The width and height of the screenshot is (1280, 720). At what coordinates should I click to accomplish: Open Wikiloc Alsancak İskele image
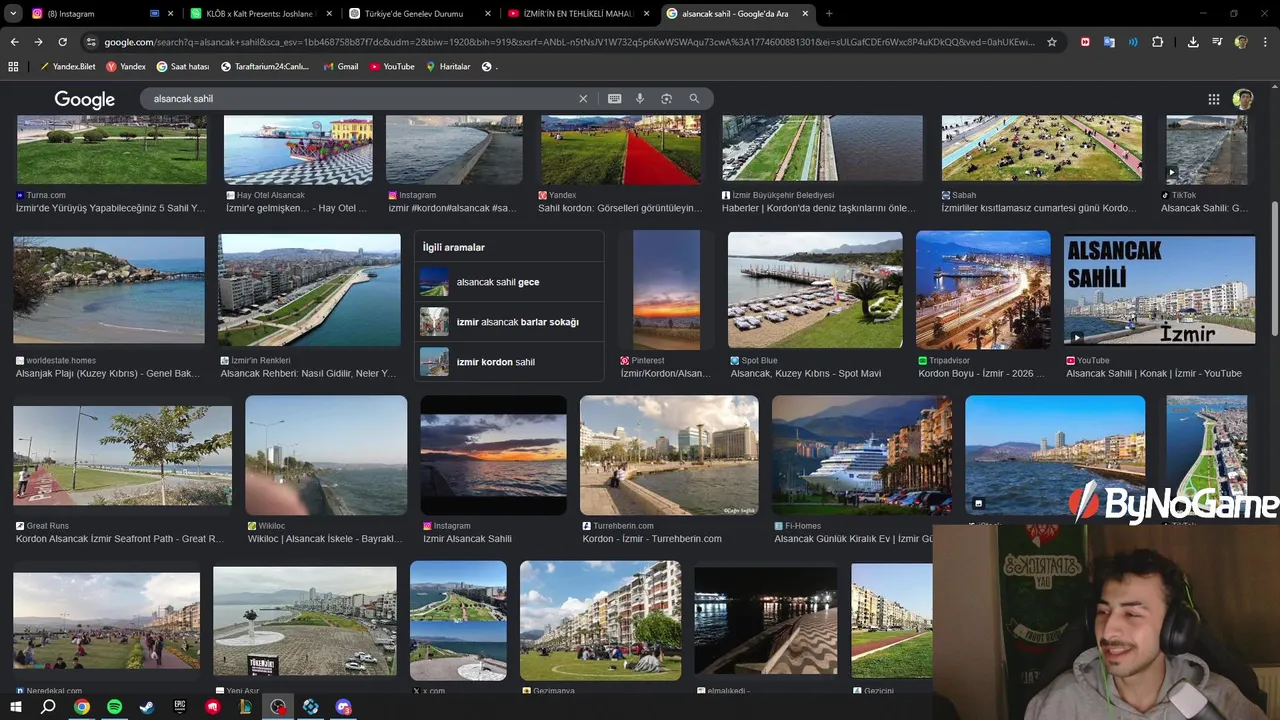(x=326, y=455)
